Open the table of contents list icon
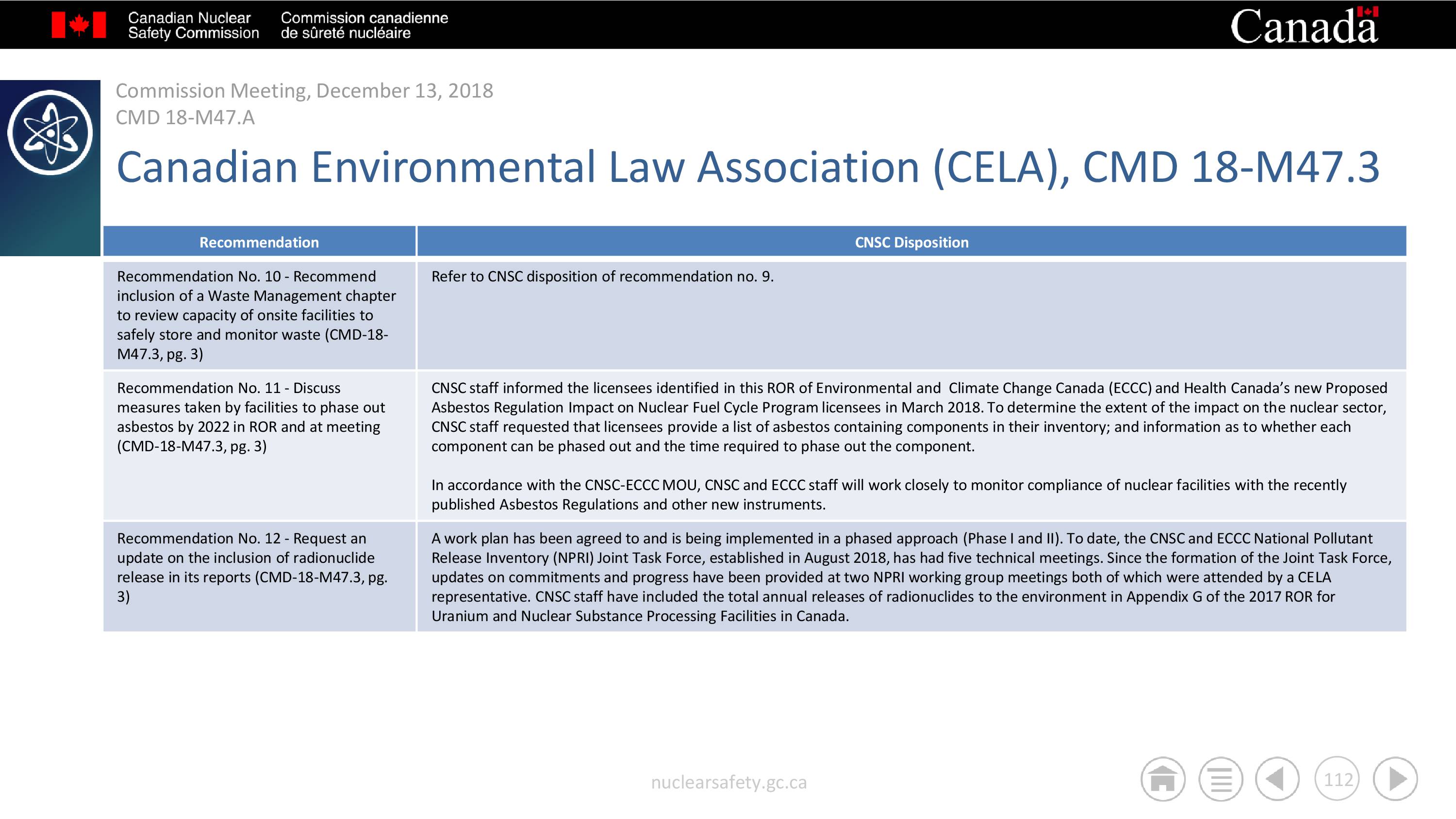1456x819 pixels. 1220,779
